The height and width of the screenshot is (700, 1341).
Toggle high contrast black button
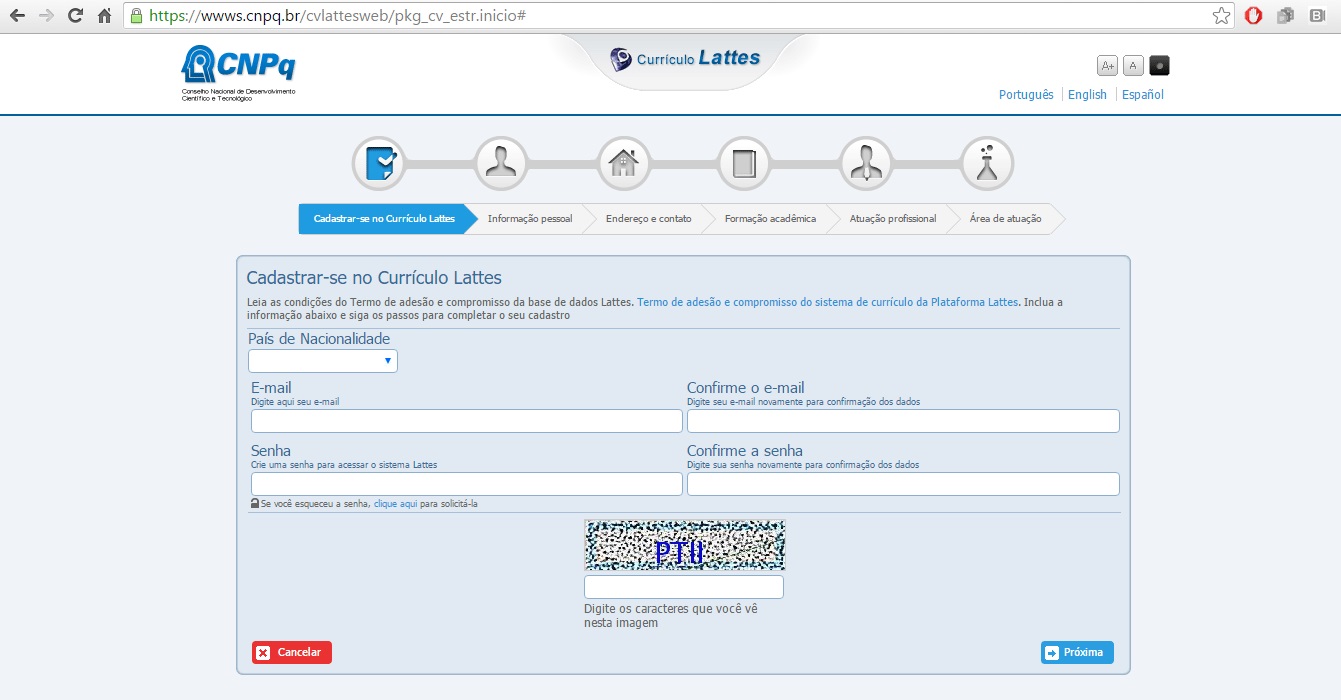[1159, 66]
